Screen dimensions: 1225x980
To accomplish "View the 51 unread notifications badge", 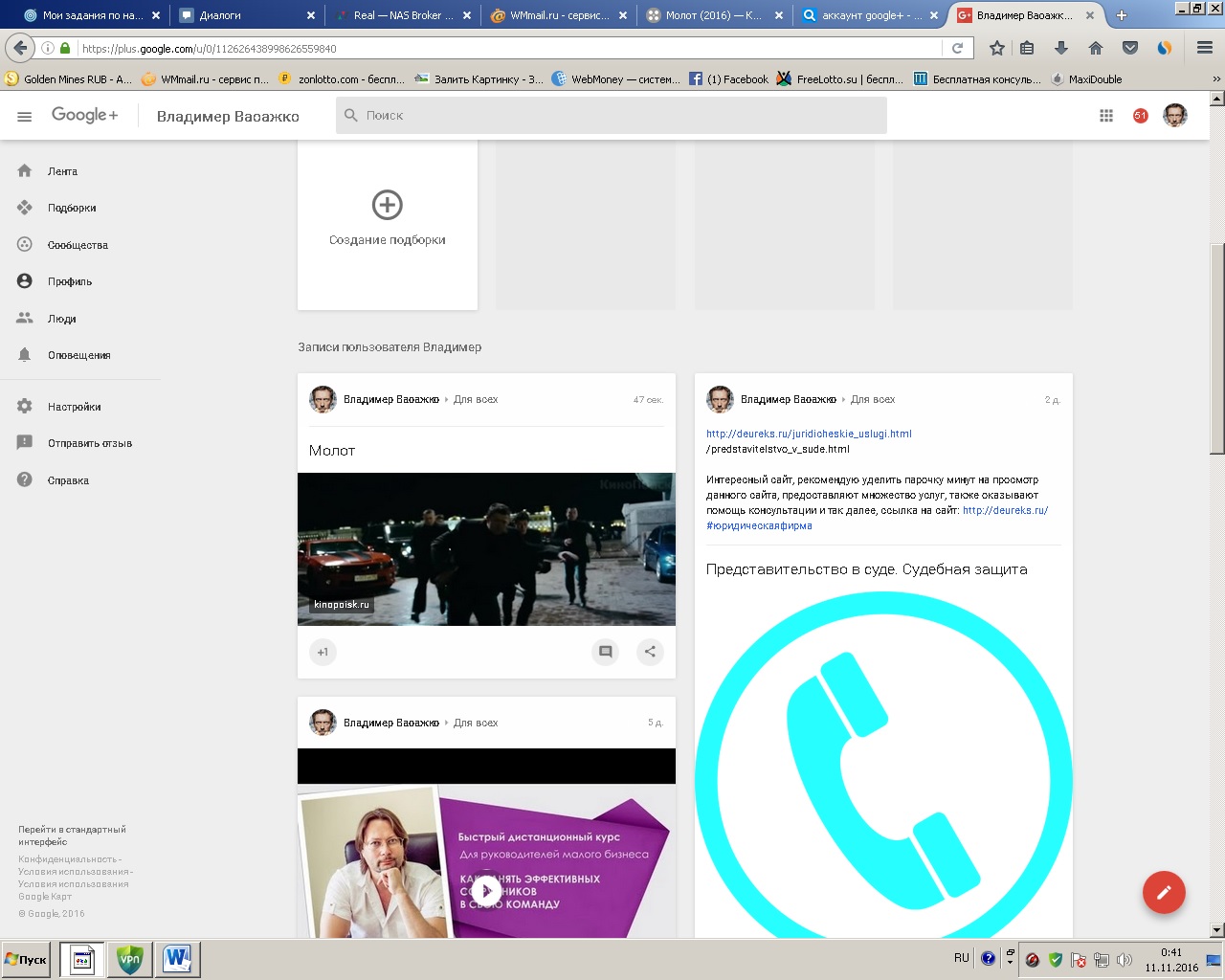I will 1140,116.
